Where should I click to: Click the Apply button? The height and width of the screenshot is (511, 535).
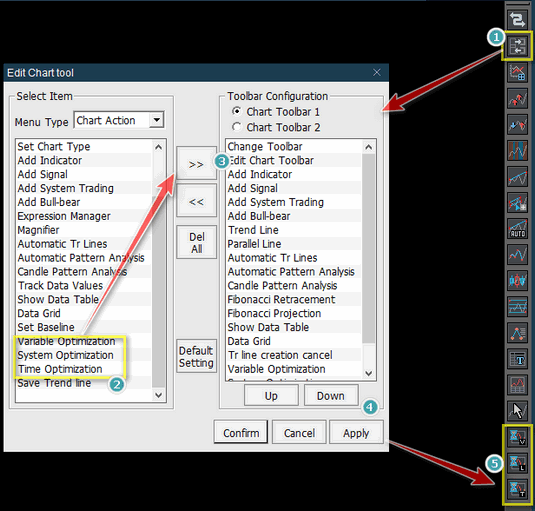[x=356, y=433]
